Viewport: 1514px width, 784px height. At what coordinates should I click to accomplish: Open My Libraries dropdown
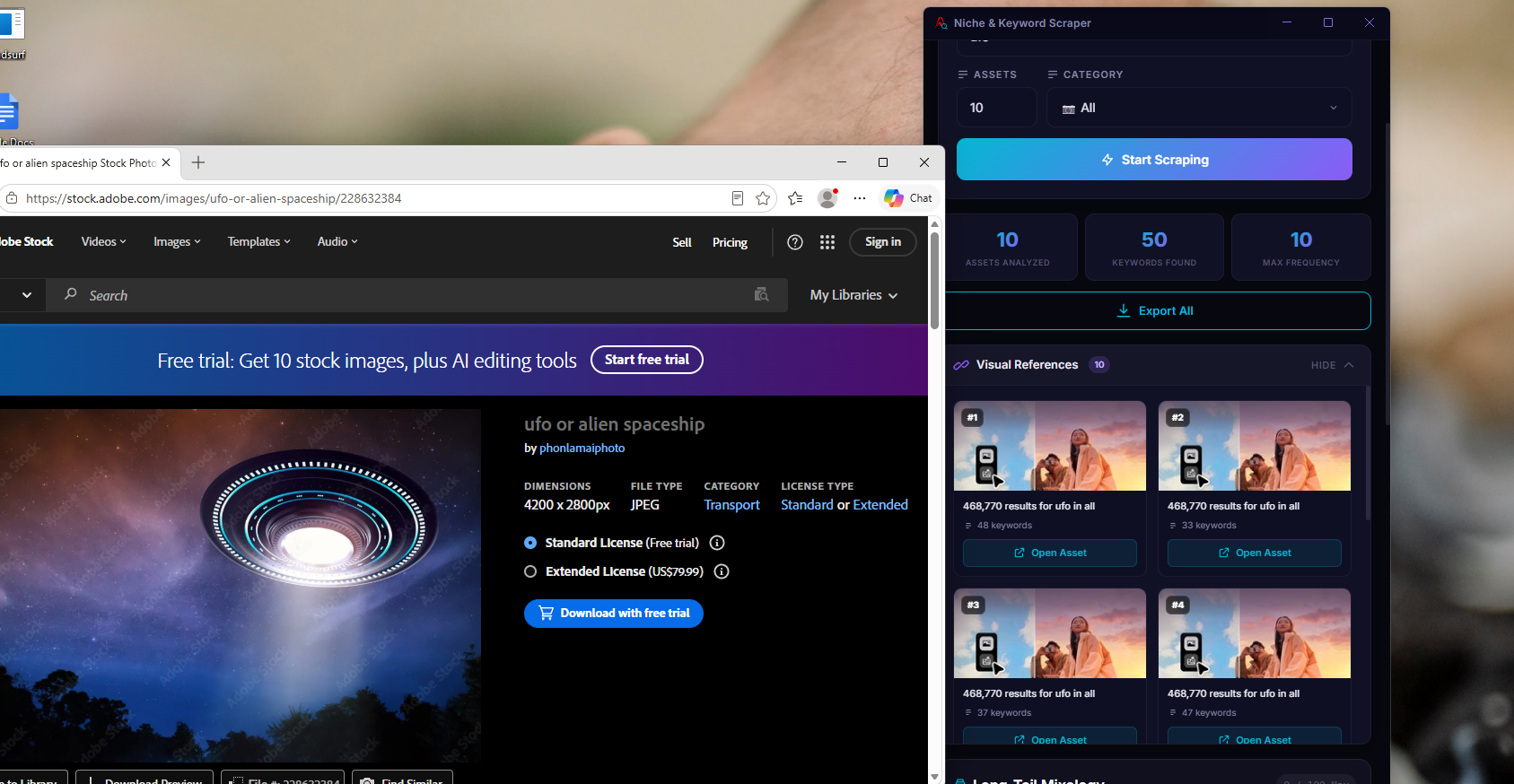tap(853, 295)
